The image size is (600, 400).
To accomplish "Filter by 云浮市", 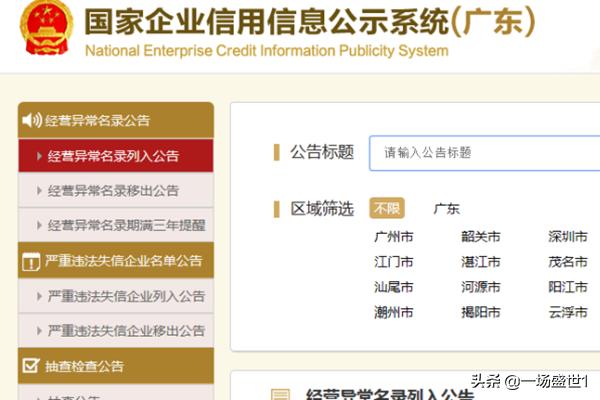I will pyautogui.click(x=568, y=312).
